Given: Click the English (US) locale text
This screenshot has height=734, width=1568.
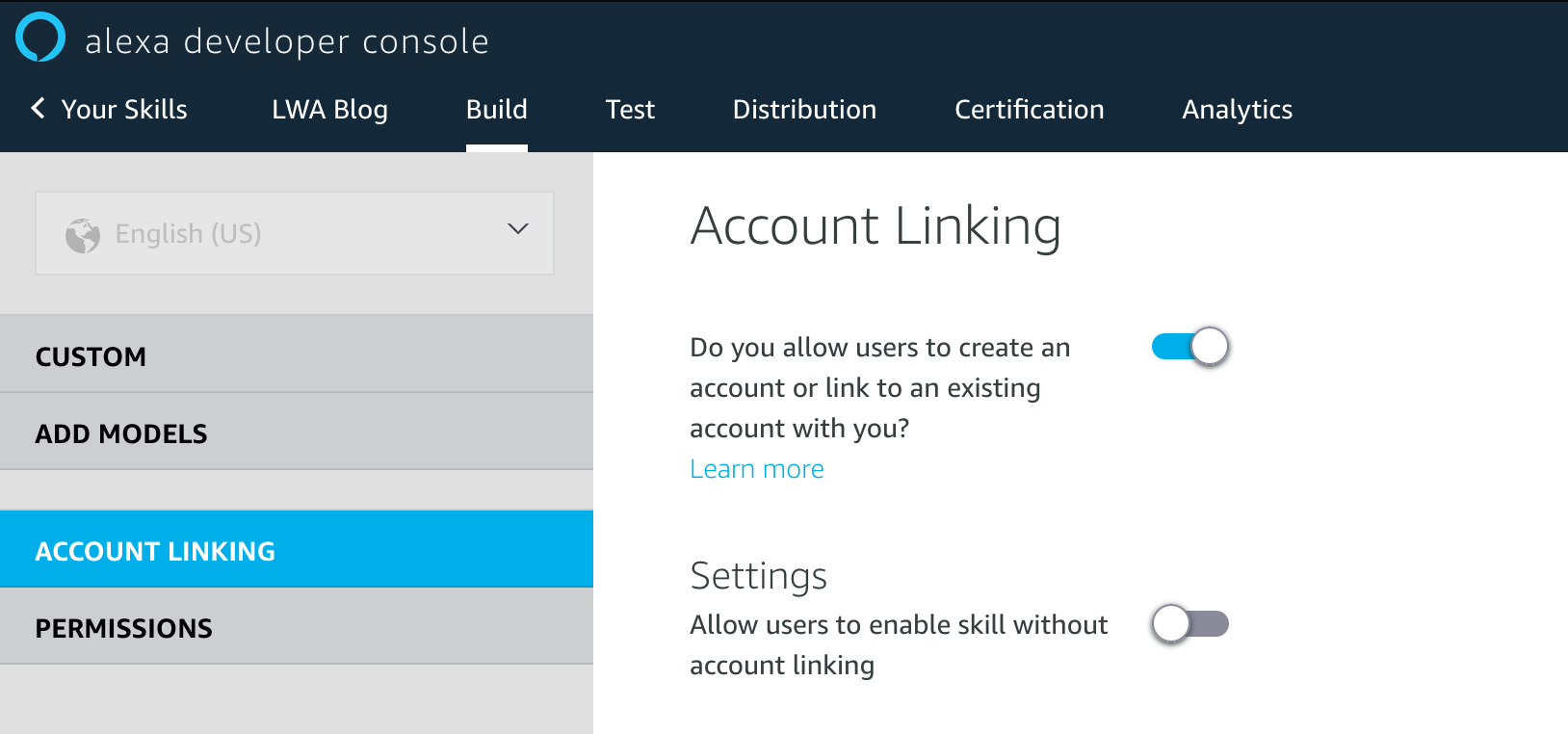Looking at the screenshot, I should (x=188, y=234).
